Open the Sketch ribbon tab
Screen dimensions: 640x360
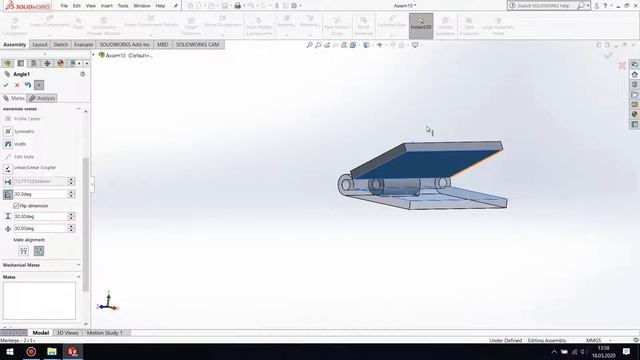click(60, 44)
